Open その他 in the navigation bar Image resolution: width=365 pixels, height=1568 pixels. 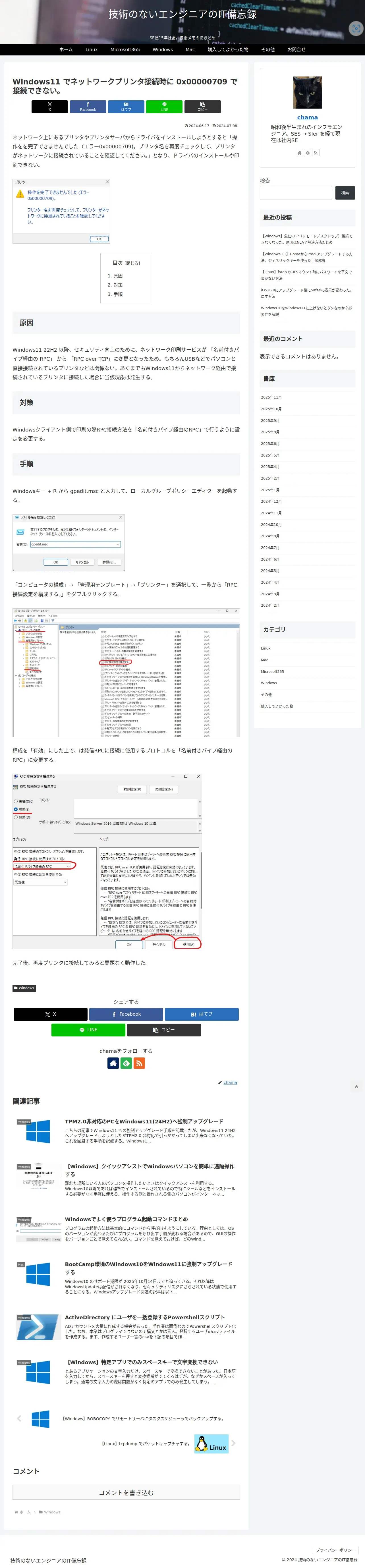pos(268,50)
